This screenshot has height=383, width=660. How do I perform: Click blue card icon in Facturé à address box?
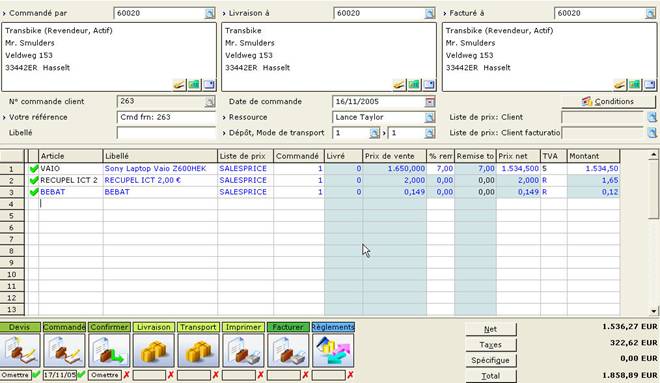650,85
